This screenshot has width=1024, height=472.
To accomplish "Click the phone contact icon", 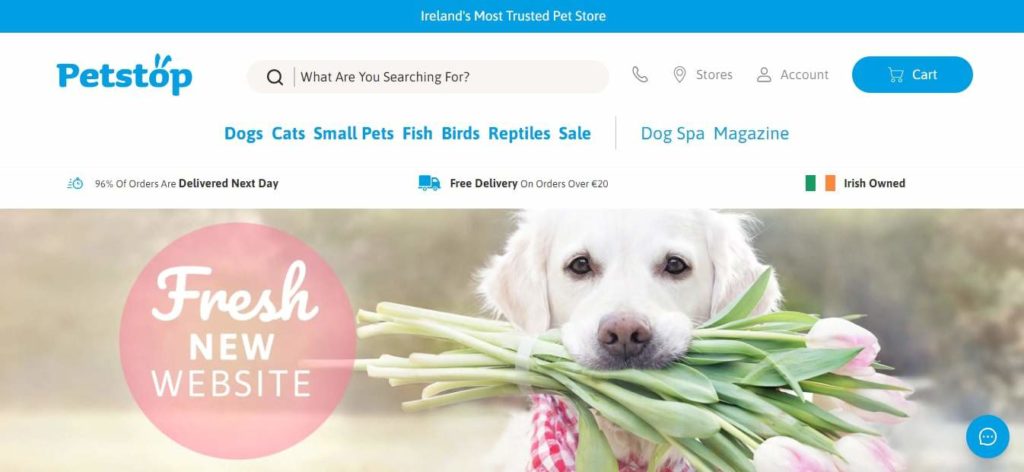I will click(x=640, y=74).
